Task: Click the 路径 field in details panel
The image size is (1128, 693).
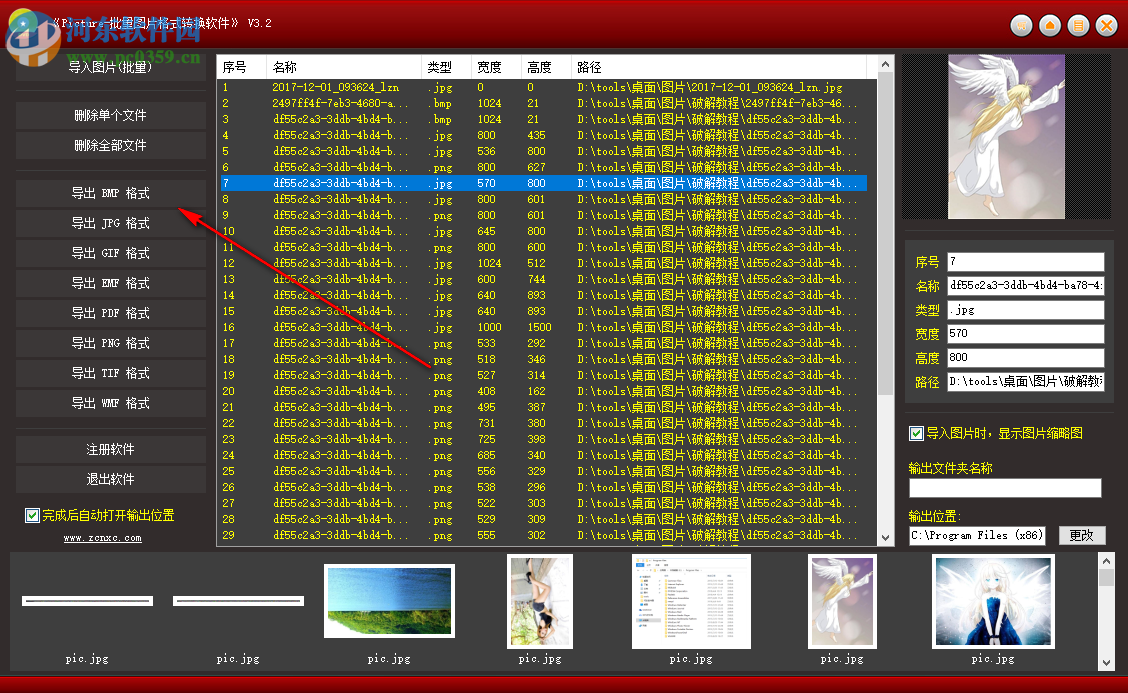Action: (x=1026, y=381)
